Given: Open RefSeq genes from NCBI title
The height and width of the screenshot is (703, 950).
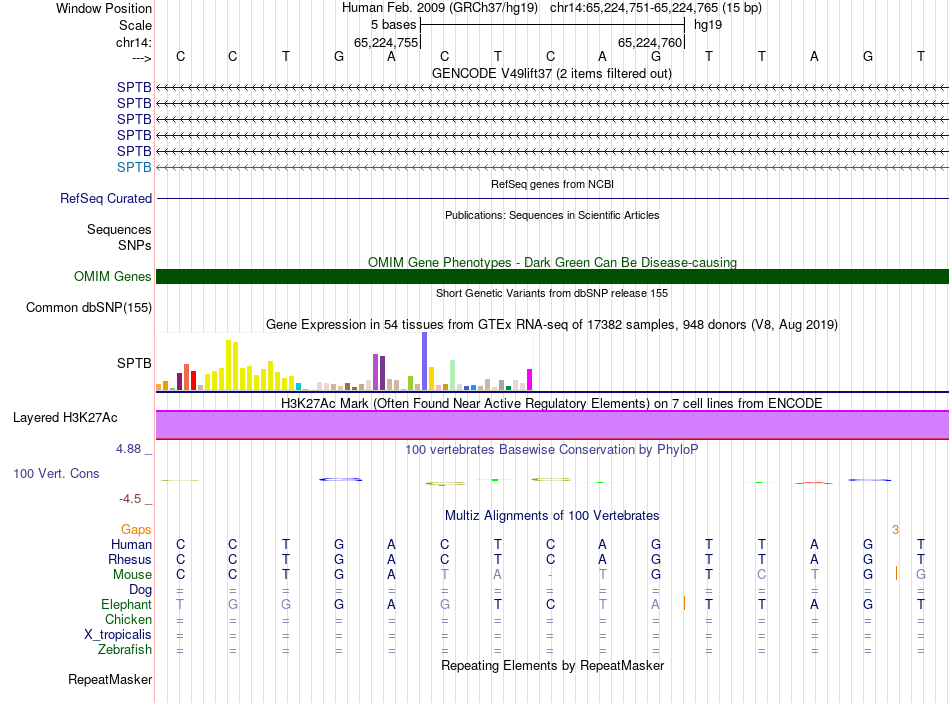Looking at the screenshot, I should click(552, 184).
